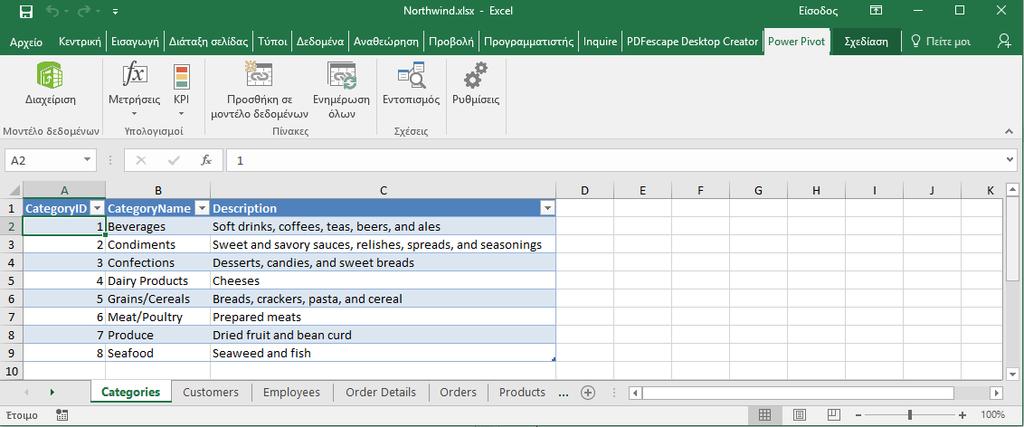Viewport: 1024px width, 427px height.
Task: Switch to the Inquire tab
Action: pyautogui.click(x=600, y=41)
